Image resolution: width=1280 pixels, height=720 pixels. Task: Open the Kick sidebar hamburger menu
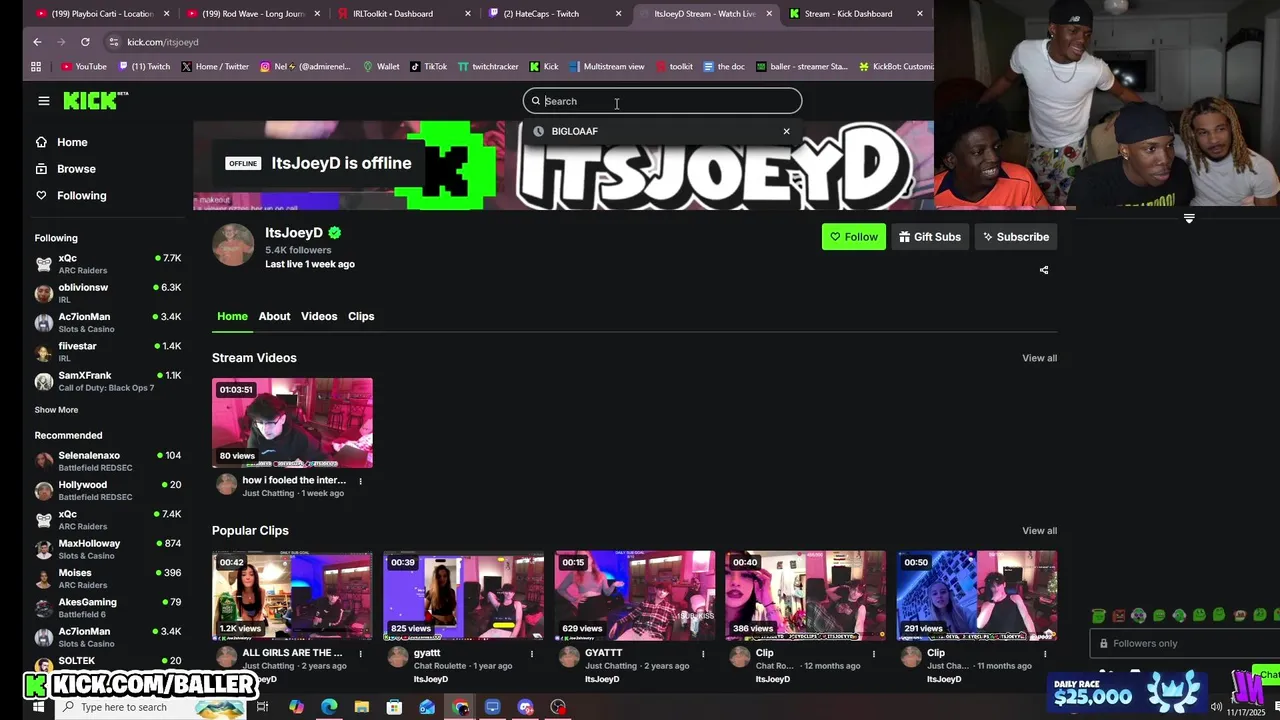click(x=44, y=100)
